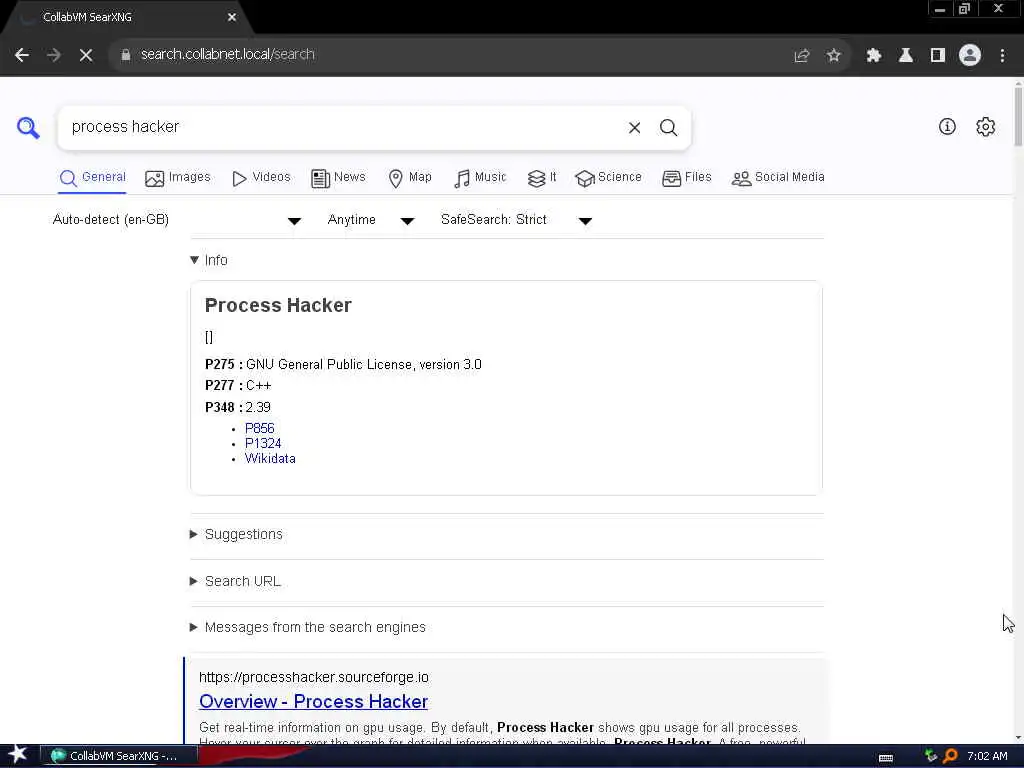The height and width of the screenshot is (768, 1024).
Task: Clear the search query with X
Action: point(634,128)
